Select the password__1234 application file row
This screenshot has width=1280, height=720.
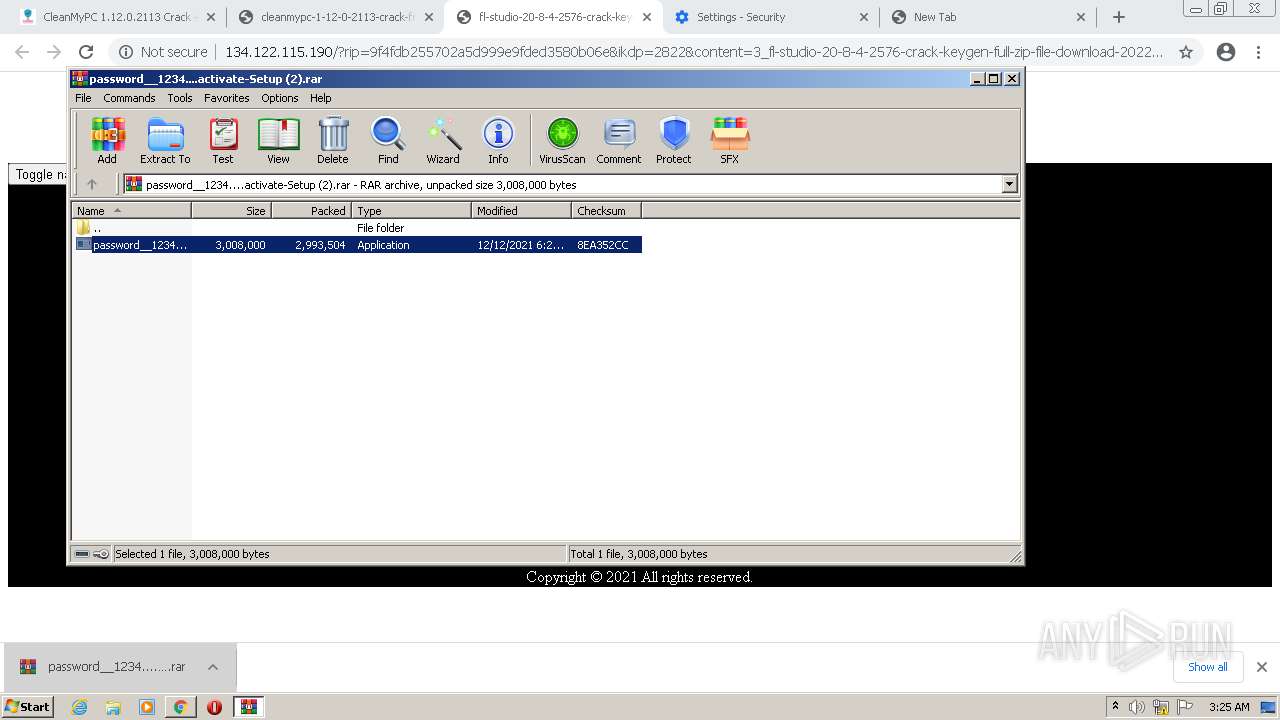(357, 245)
